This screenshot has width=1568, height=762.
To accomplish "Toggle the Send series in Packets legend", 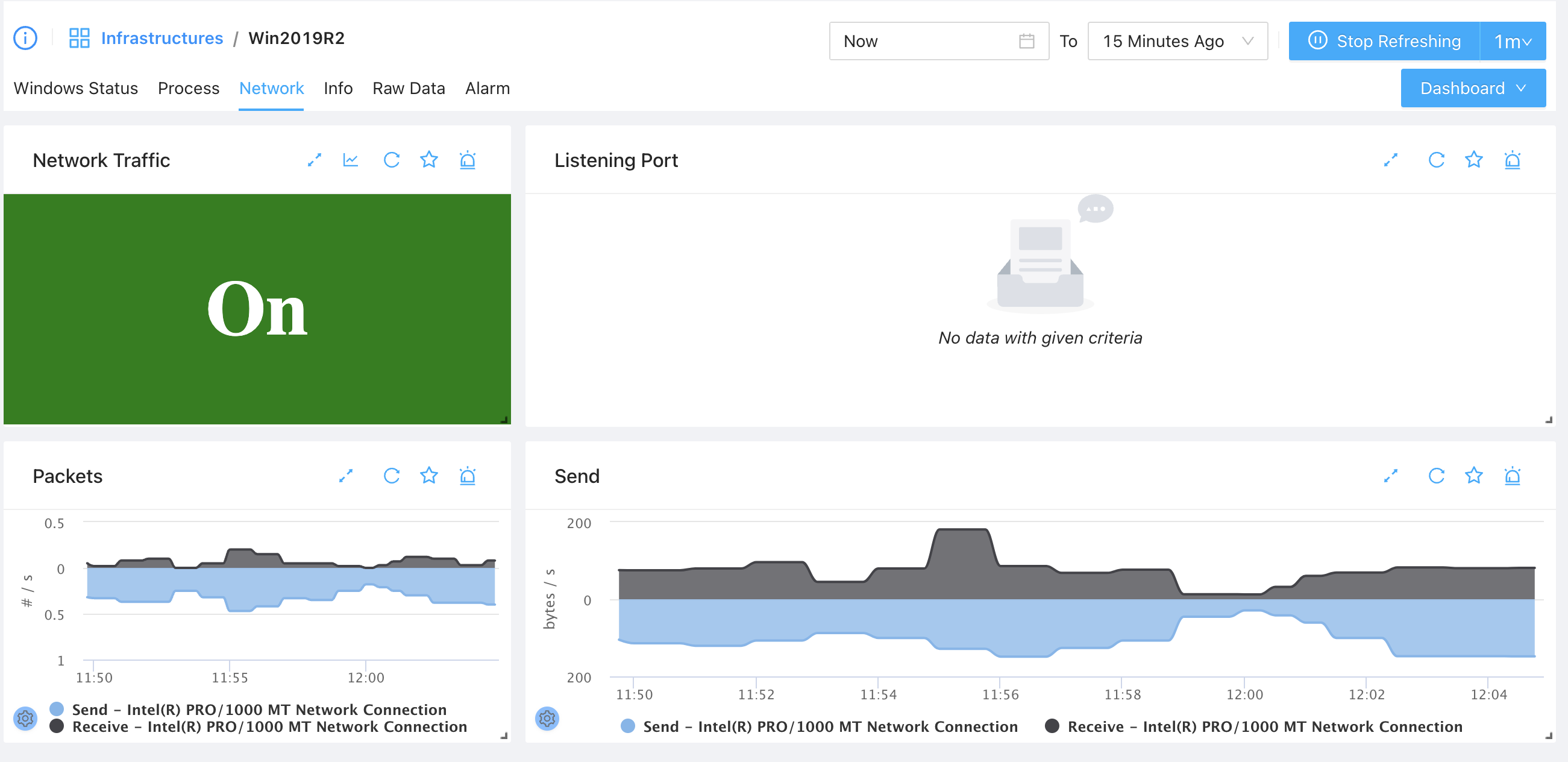I will (259, 710).
